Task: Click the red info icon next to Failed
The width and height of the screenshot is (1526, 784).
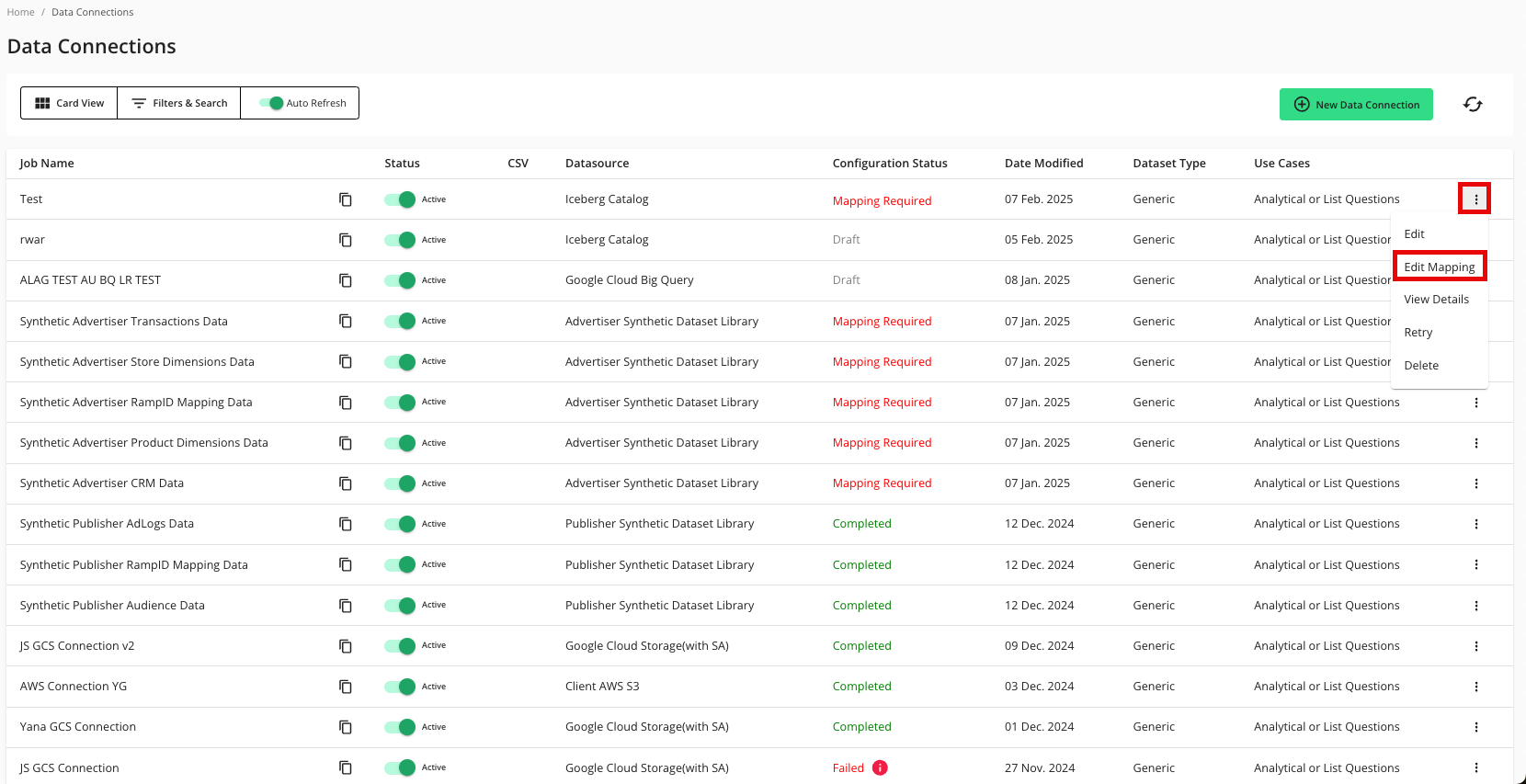Action: click(x=880, y=768)
